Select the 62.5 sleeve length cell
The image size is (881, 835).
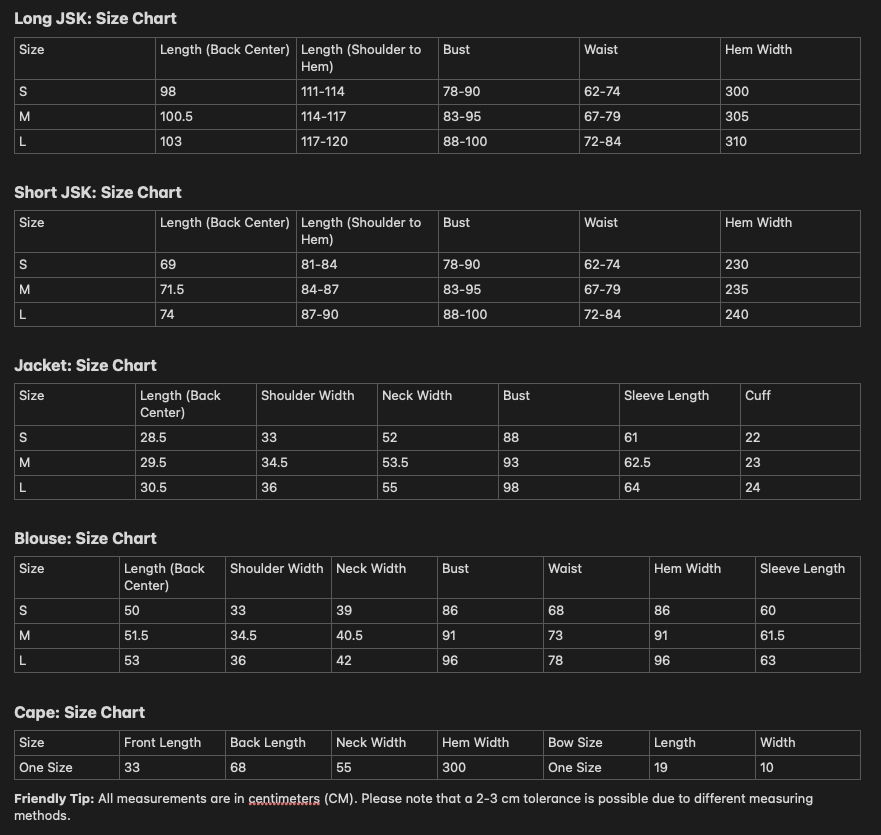(637, 462)
